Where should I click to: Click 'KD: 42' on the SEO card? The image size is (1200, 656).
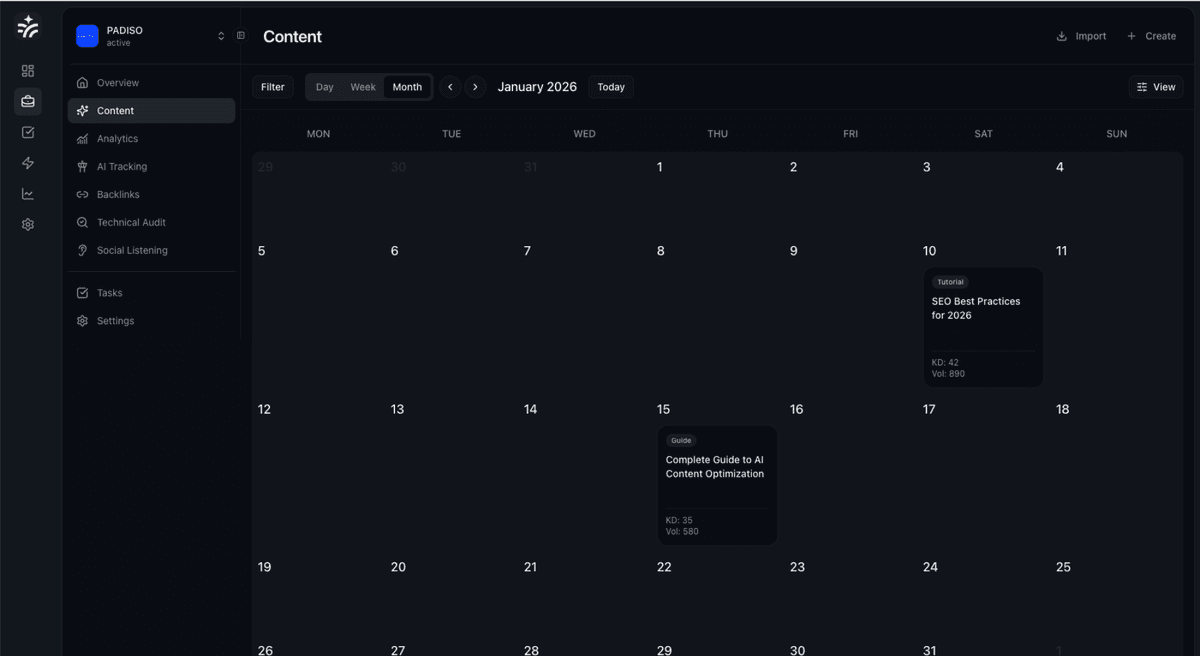pos(945,363)
